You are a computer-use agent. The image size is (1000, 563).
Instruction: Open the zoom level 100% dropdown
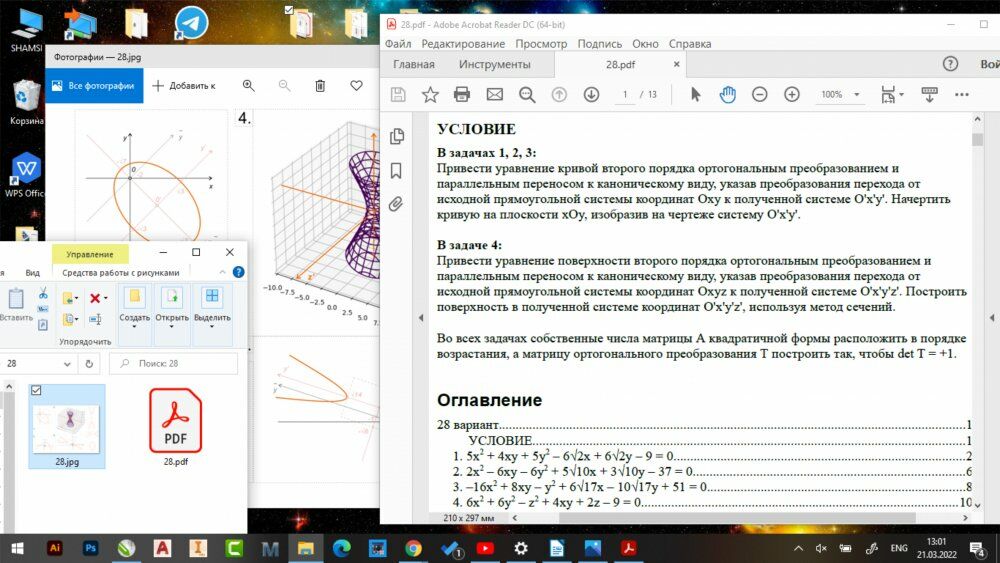click(857, 94)
